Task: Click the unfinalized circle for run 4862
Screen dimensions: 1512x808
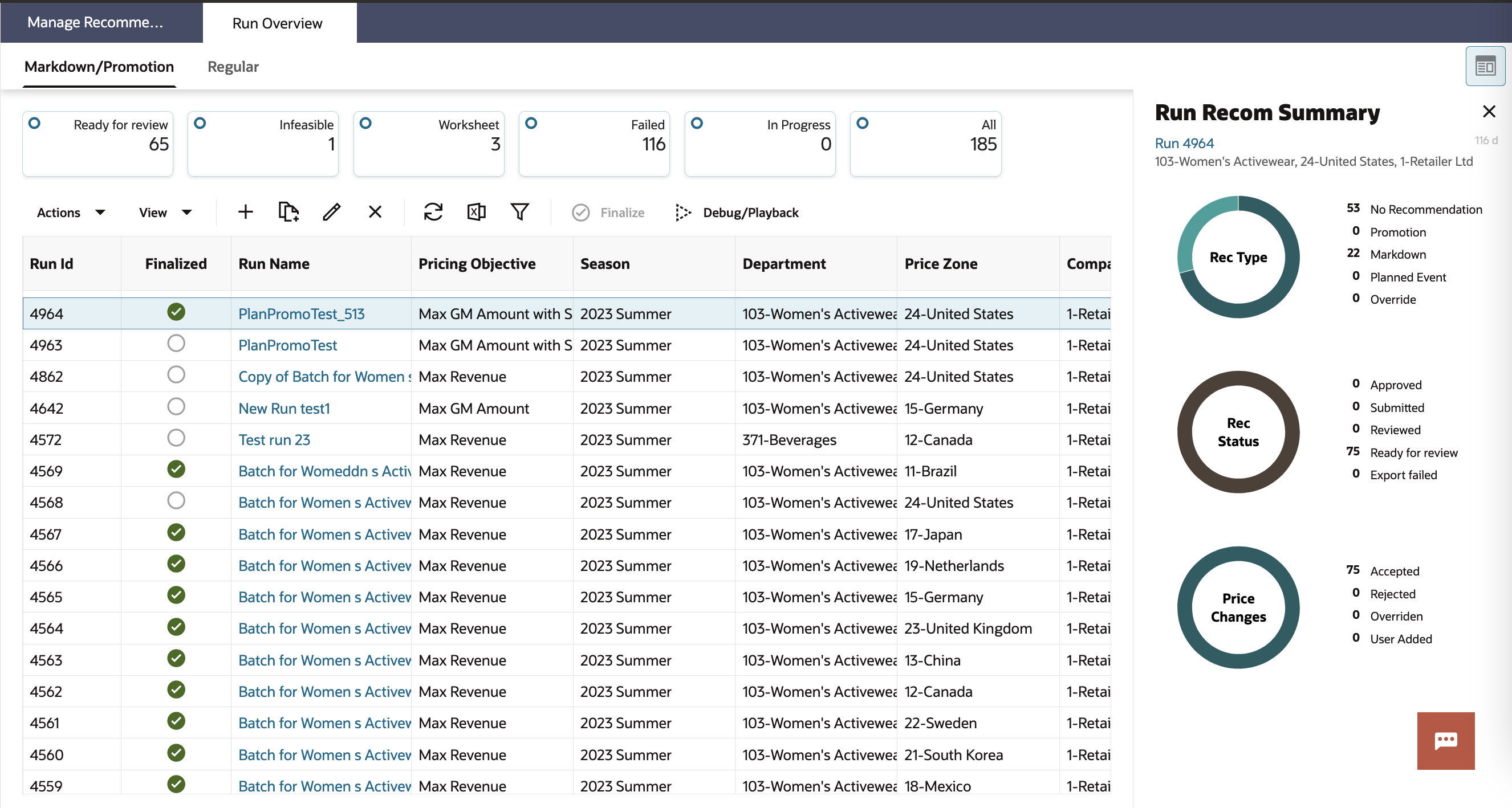Action: click(x=176, y=374)
